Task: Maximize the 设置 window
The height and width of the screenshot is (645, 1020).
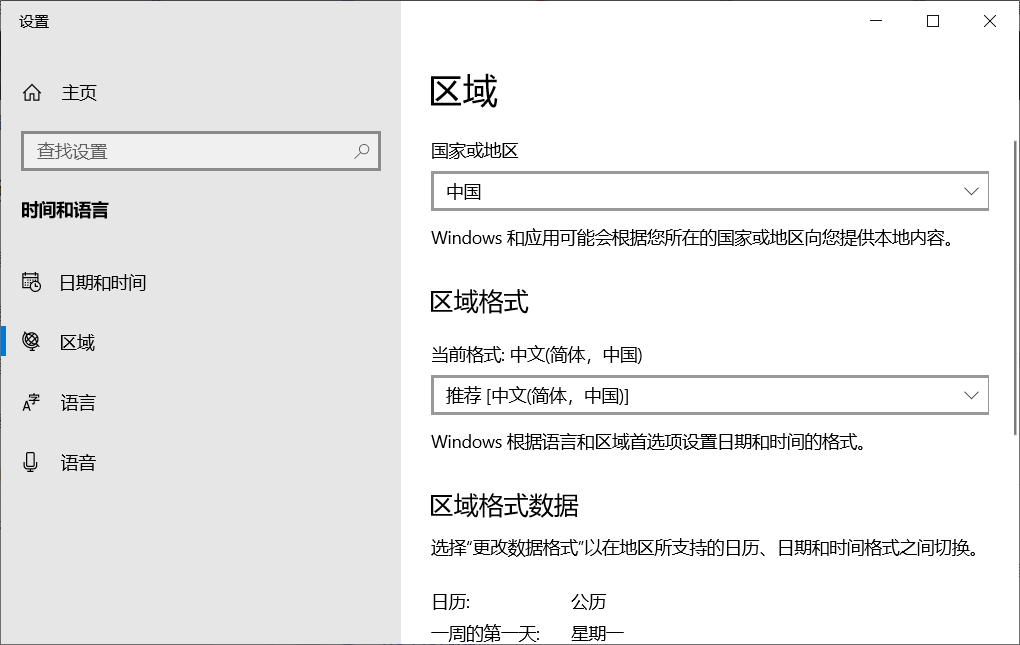Action: click(x=933, y=21)
